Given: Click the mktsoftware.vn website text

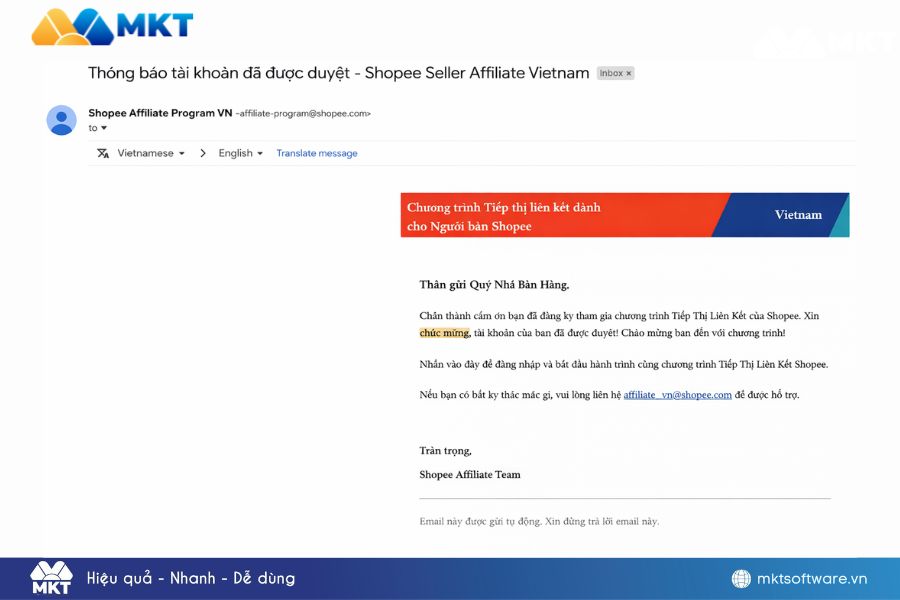Looking at the screenshot, I should tap(811, 579).
